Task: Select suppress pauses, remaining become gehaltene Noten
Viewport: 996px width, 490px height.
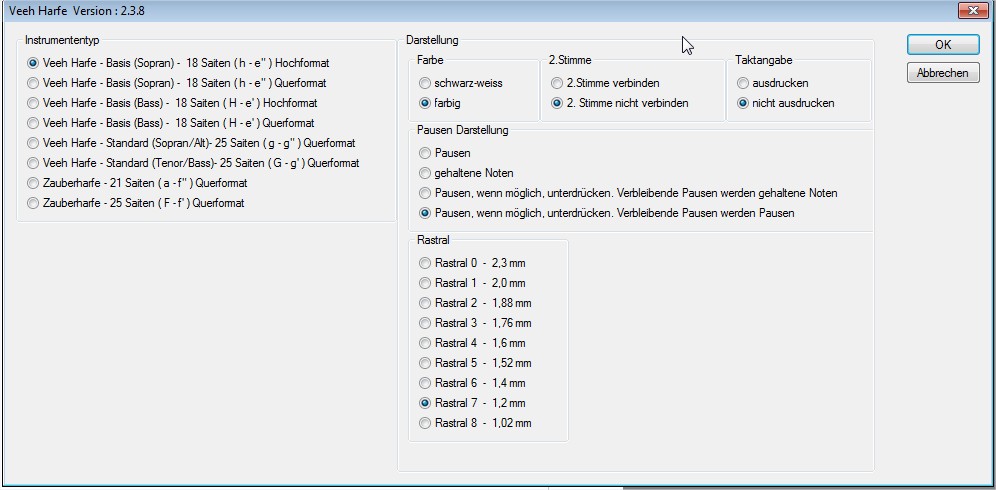Action: coord(426,193)
